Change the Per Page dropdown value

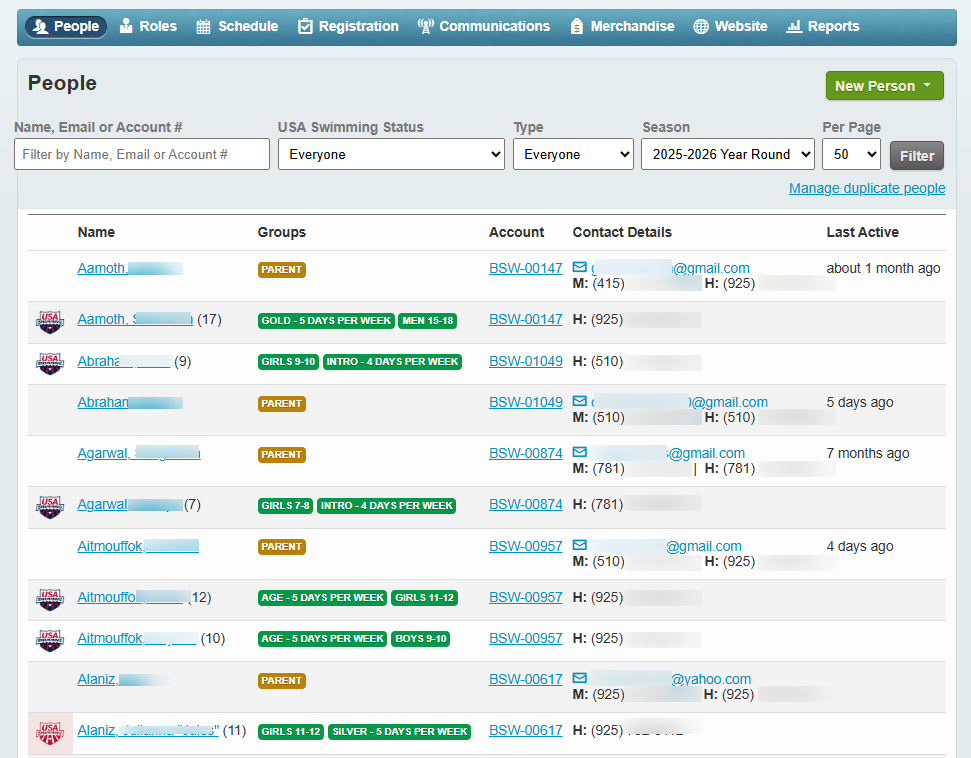[x=851, y=154]
